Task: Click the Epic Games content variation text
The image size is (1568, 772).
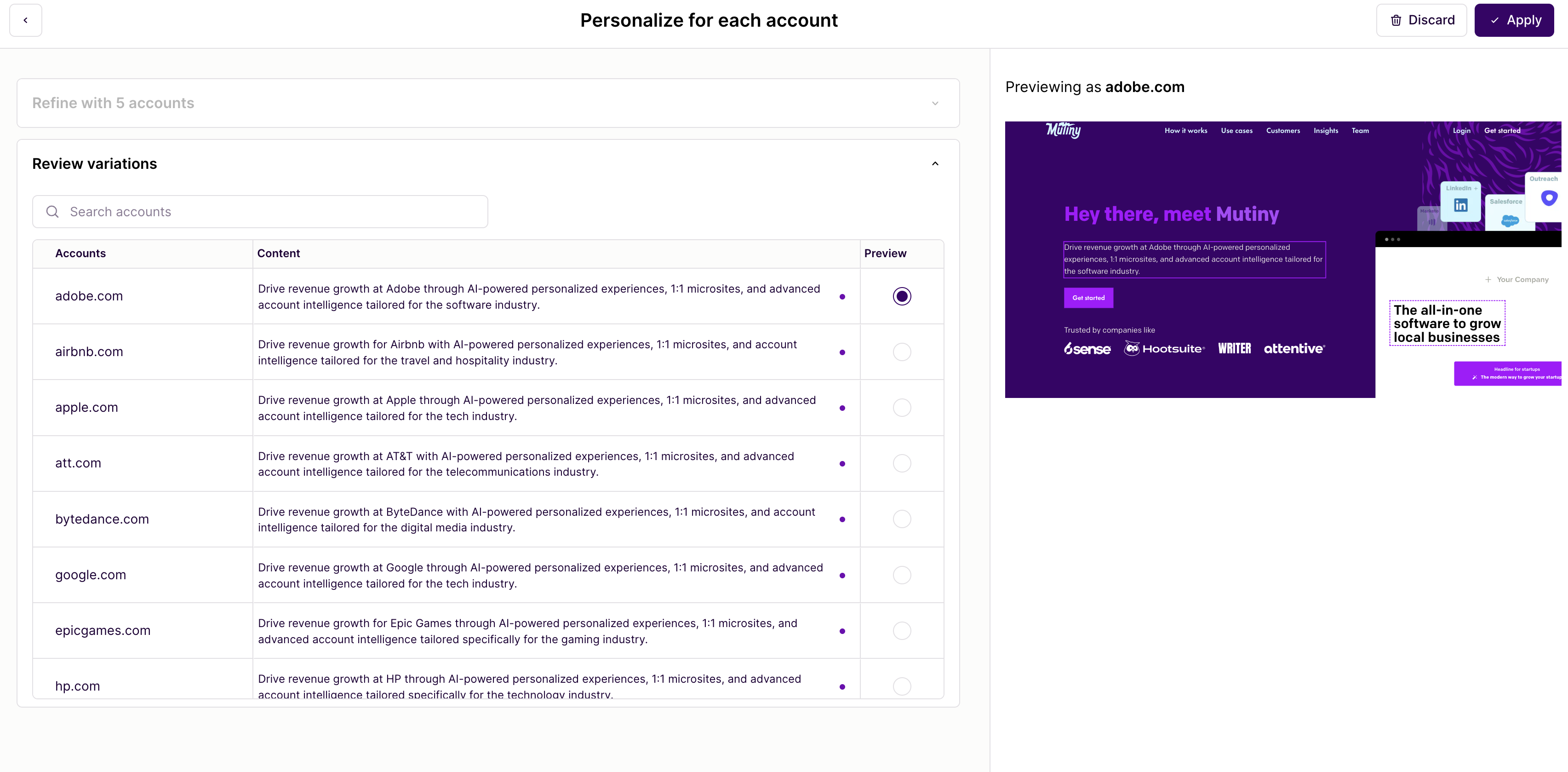Action: [x=527, y=631]
